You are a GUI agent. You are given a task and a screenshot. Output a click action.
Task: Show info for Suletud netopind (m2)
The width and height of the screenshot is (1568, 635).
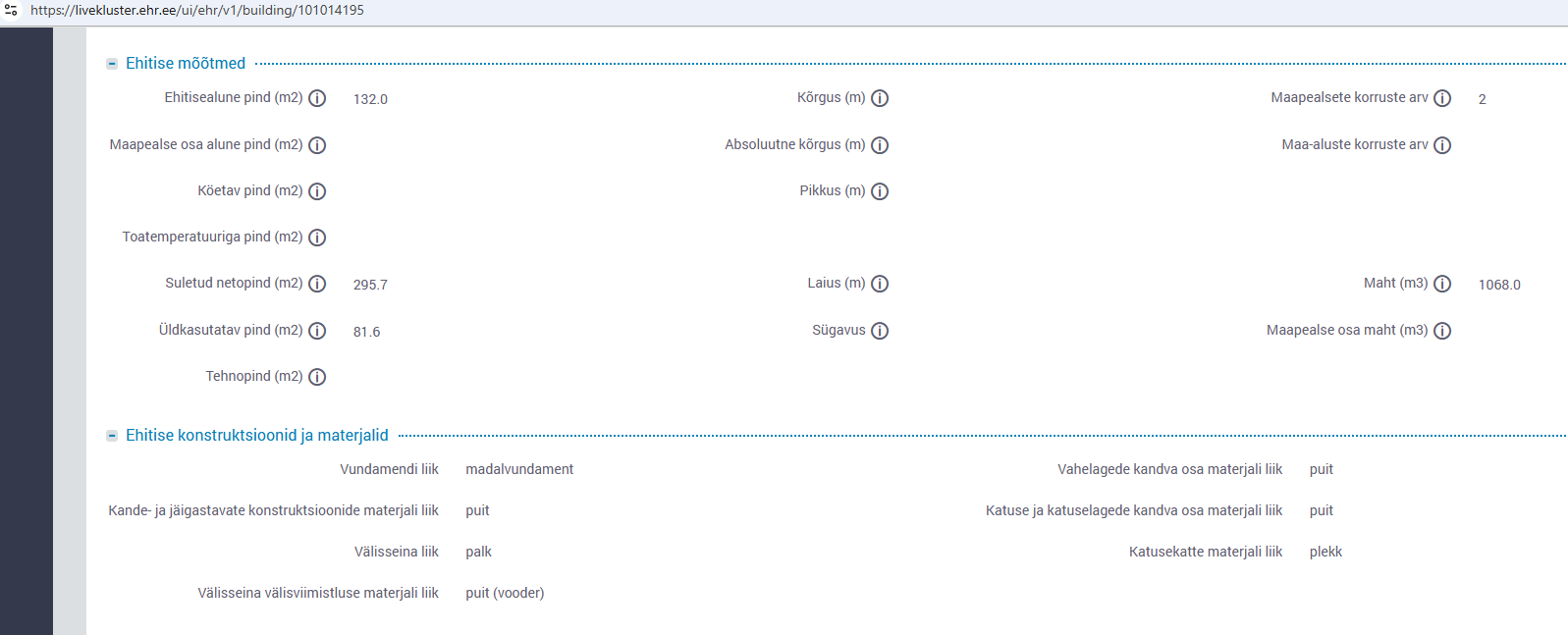(317, 284)
